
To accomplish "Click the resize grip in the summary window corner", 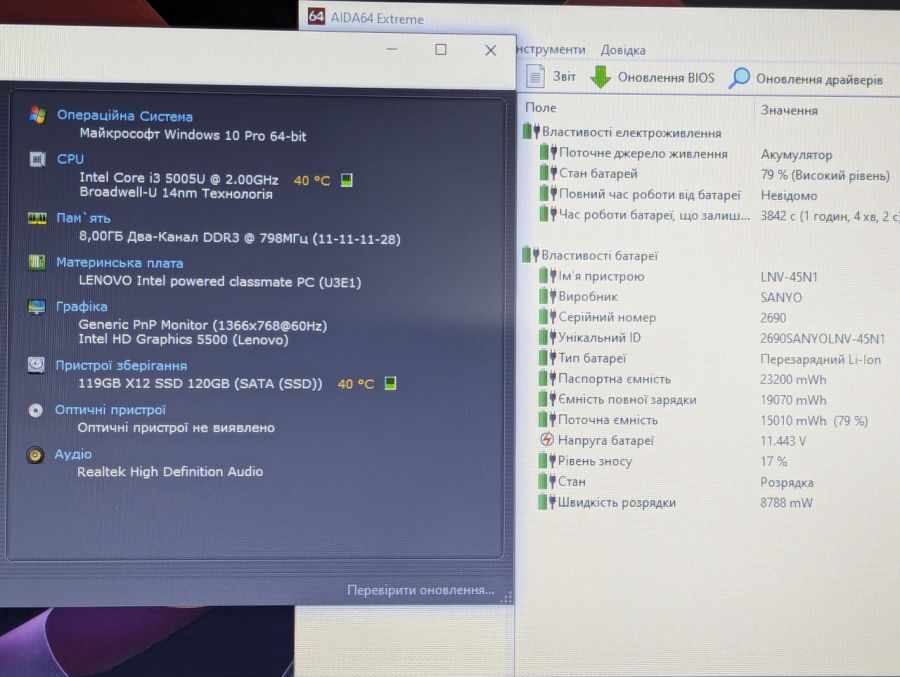I will (x=507, y=597).
